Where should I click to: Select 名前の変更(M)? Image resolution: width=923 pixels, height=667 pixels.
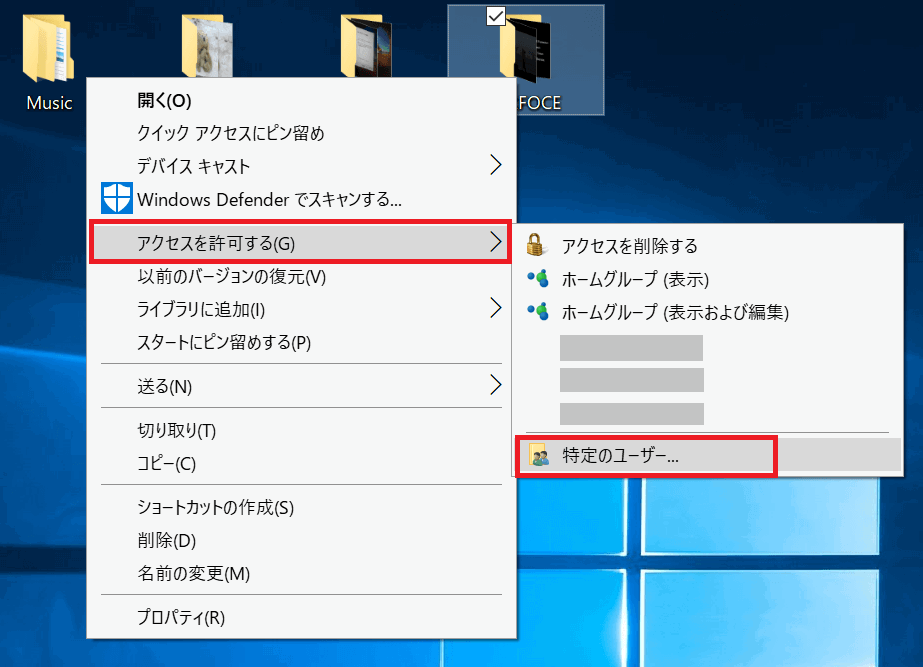pos(301,573)
